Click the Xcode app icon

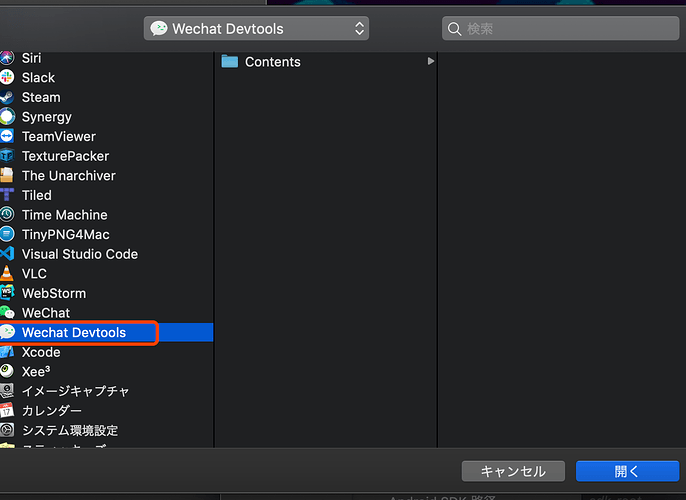7,352
